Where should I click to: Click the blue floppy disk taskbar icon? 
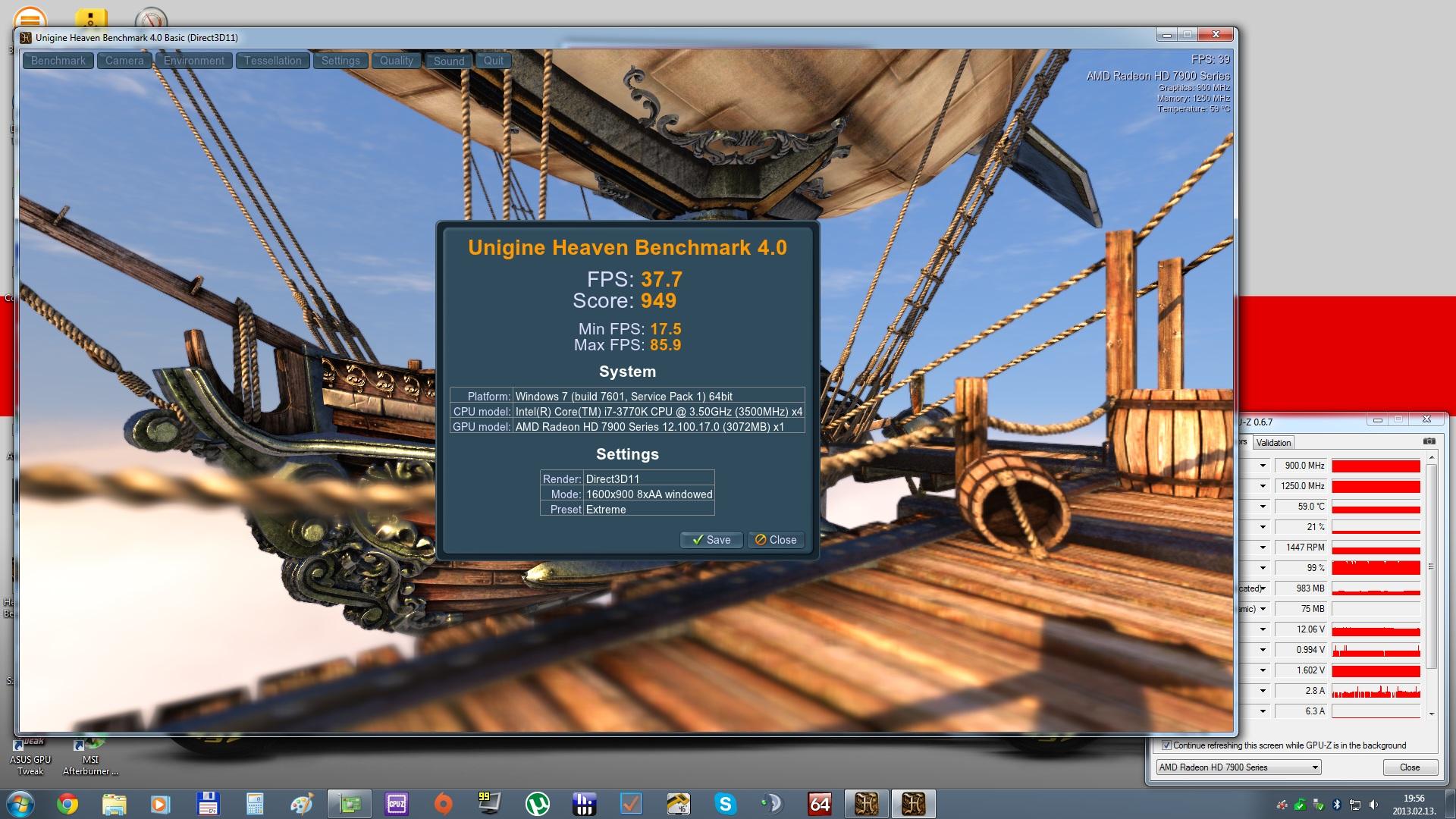pyautogui.click(x=208, y=804)
